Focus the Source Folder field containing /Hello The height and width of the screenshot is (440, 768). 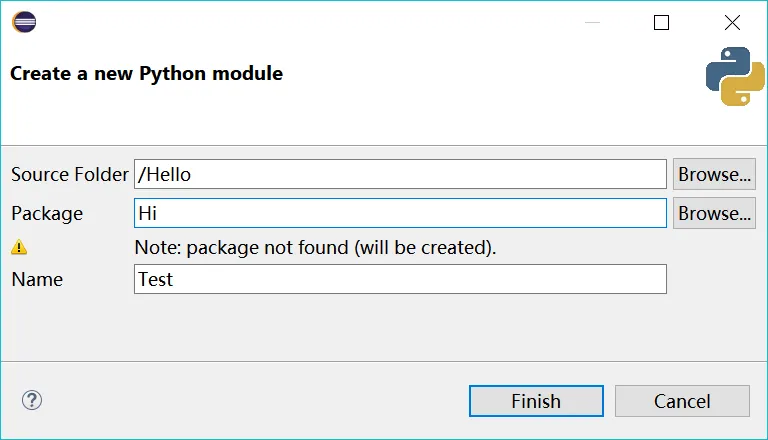click(400, 174)
